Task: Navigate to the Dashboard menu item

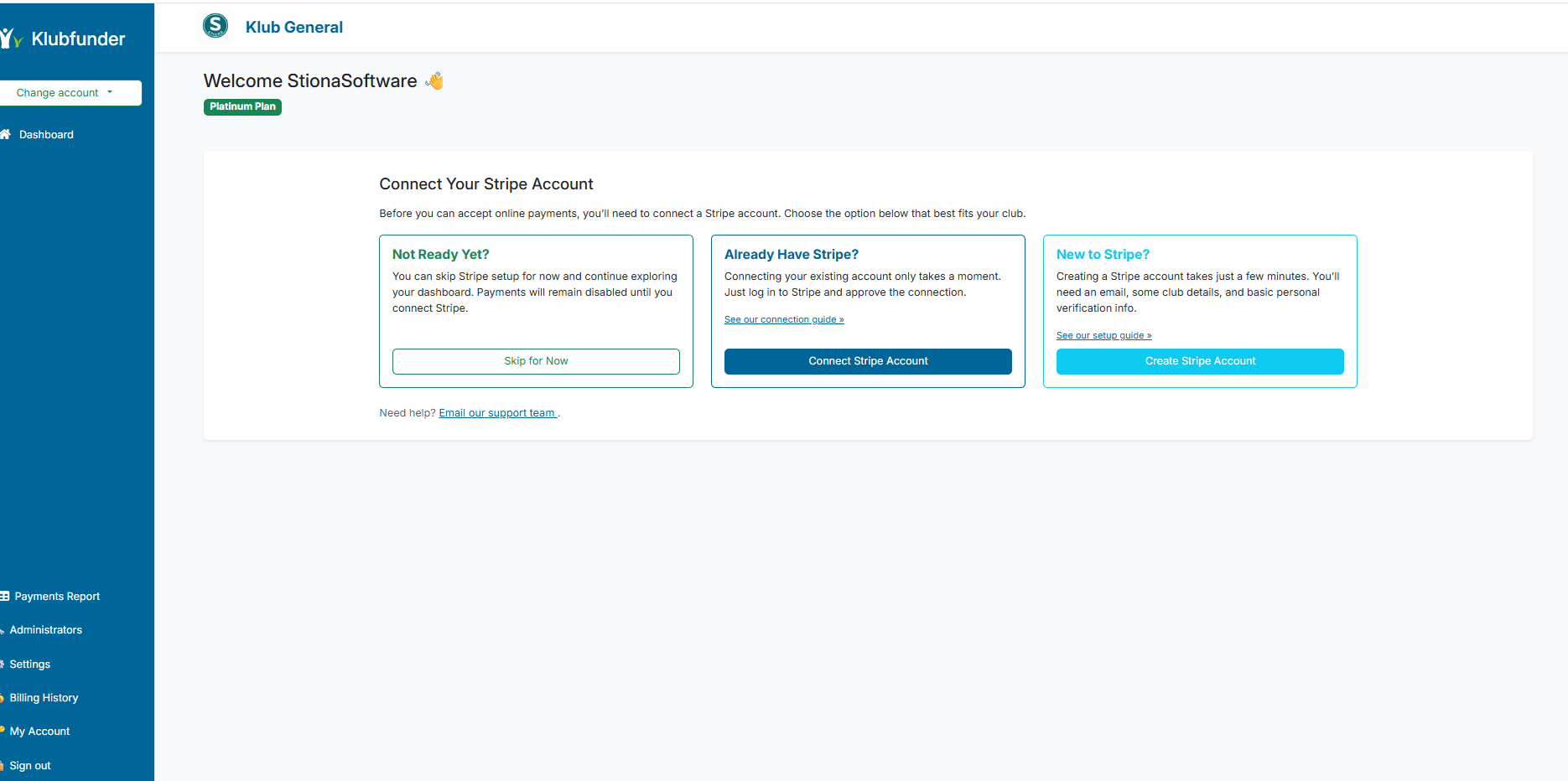Action: coord(46,134)
